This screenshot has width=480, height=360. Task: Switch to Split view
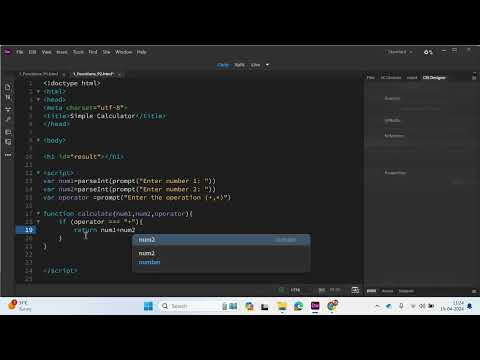(239, 65)
